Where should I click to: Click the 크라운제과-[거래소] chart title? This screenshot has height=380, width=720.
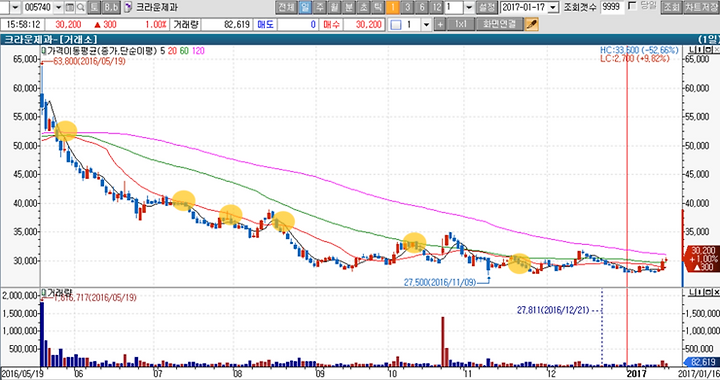coord(51,39)
